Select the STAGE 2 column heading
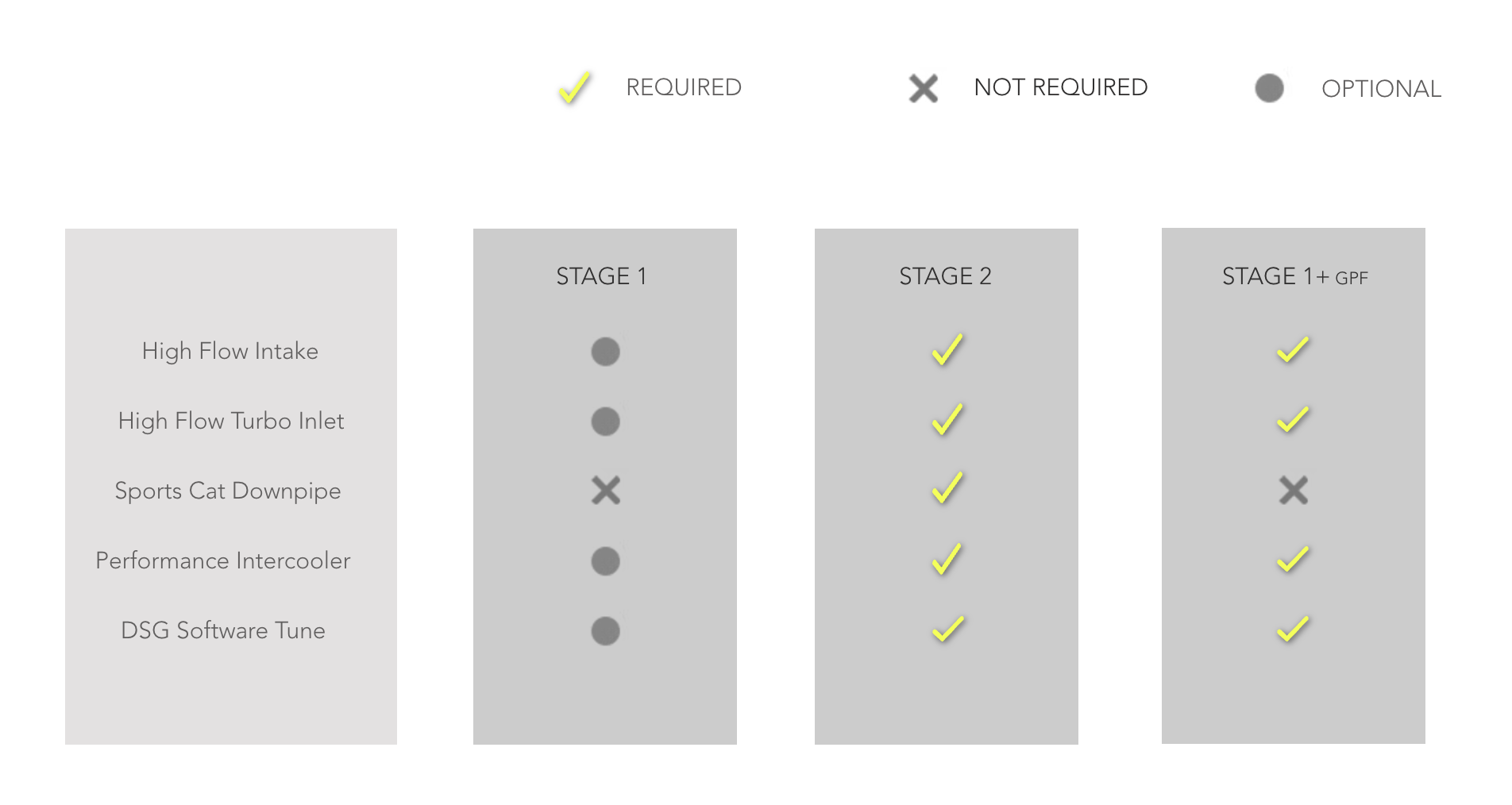Screen dimensions: 1512x805 [945, 276]
